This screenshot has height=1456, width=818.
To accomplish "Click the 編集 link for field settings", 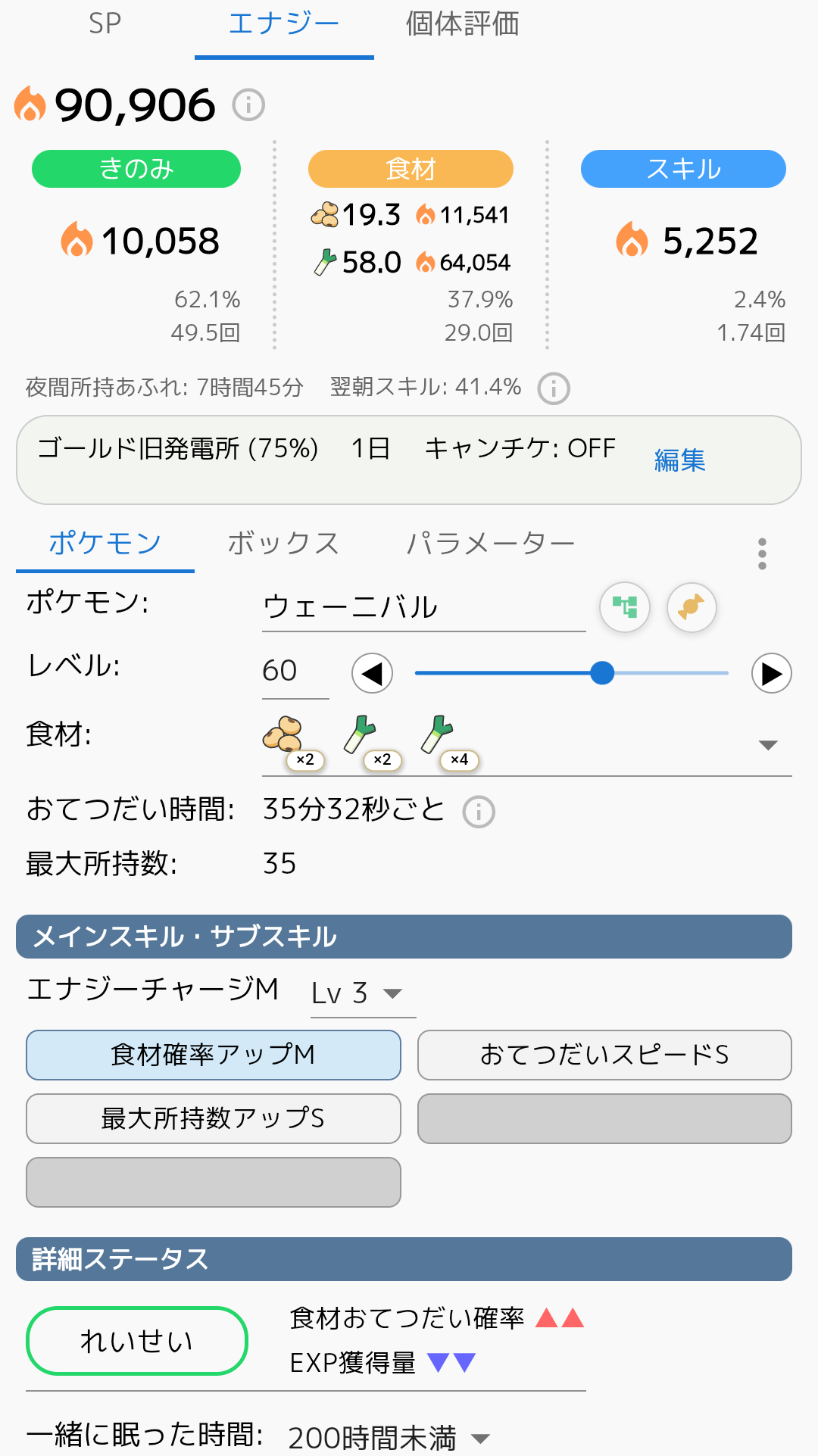I will [x=679, y=460].
